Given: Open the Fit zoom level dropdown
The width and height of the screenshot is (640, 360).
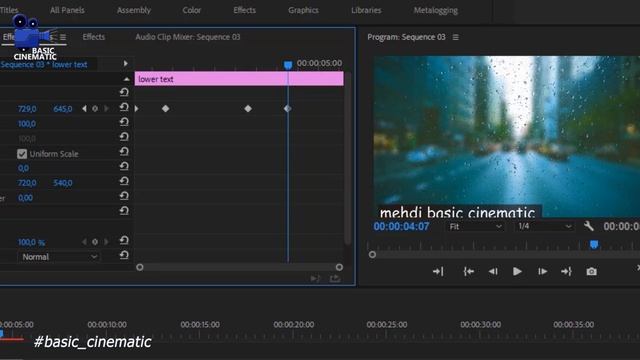Looking at the screenshot, I should (475, 227).
